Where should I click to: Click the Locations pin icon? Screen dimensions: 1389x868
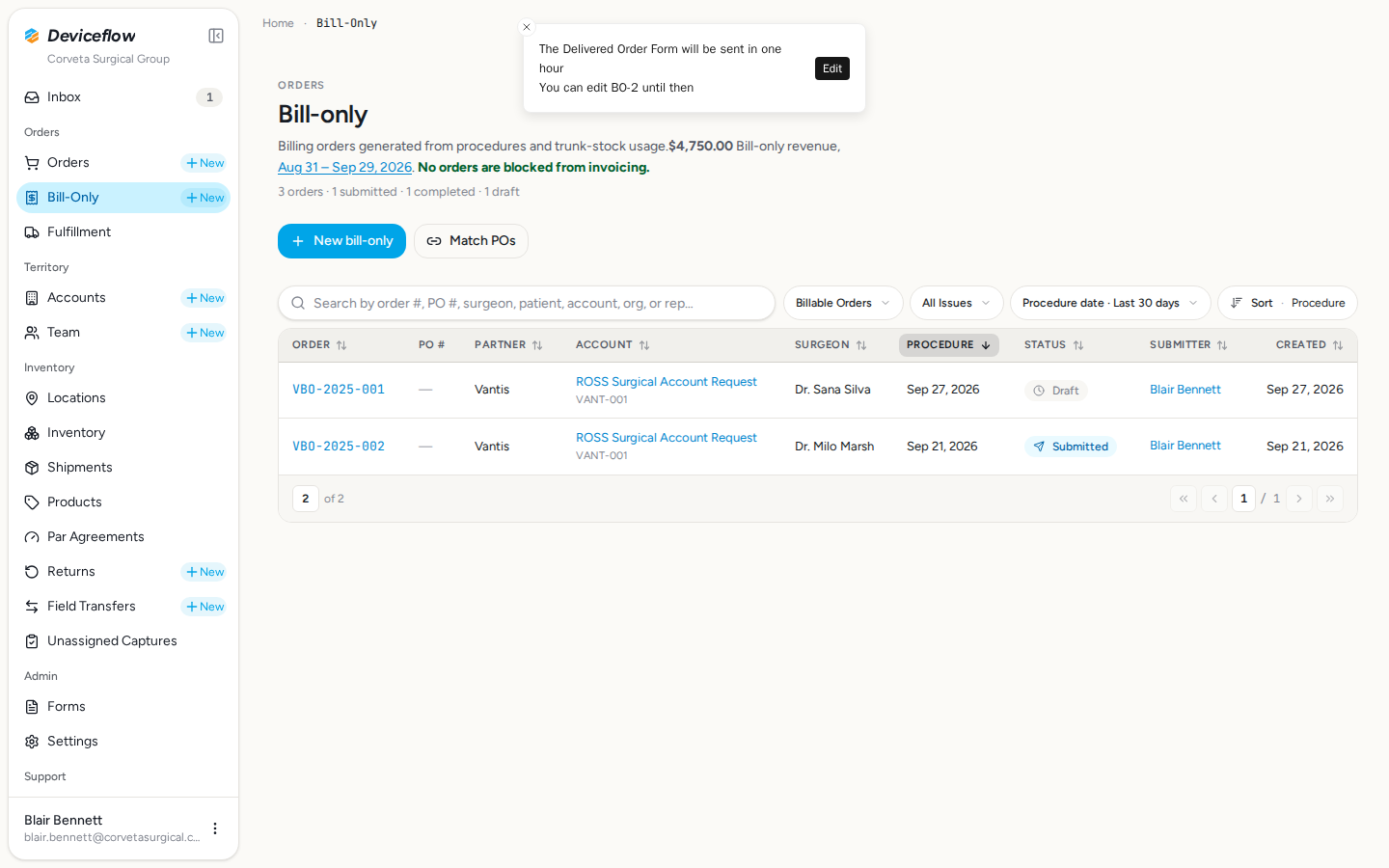[x=32, y=398]
